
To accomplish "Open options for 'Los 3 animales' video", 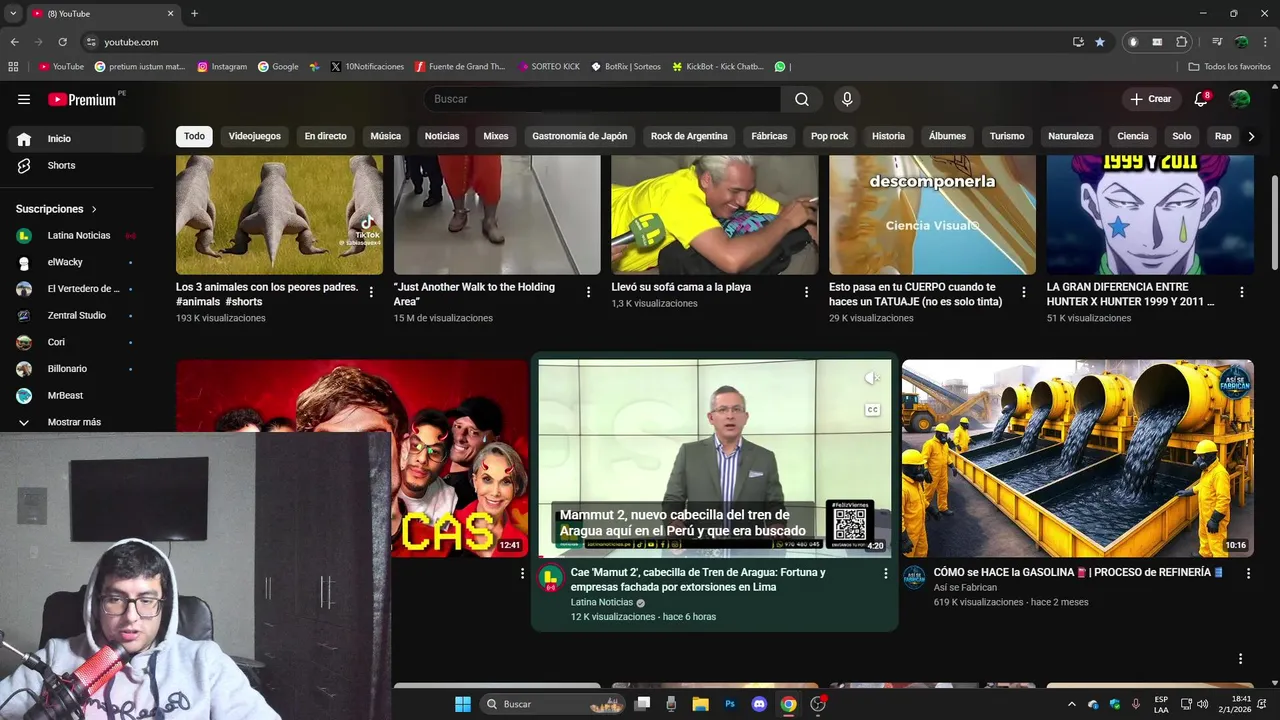I will click(371, 292).
